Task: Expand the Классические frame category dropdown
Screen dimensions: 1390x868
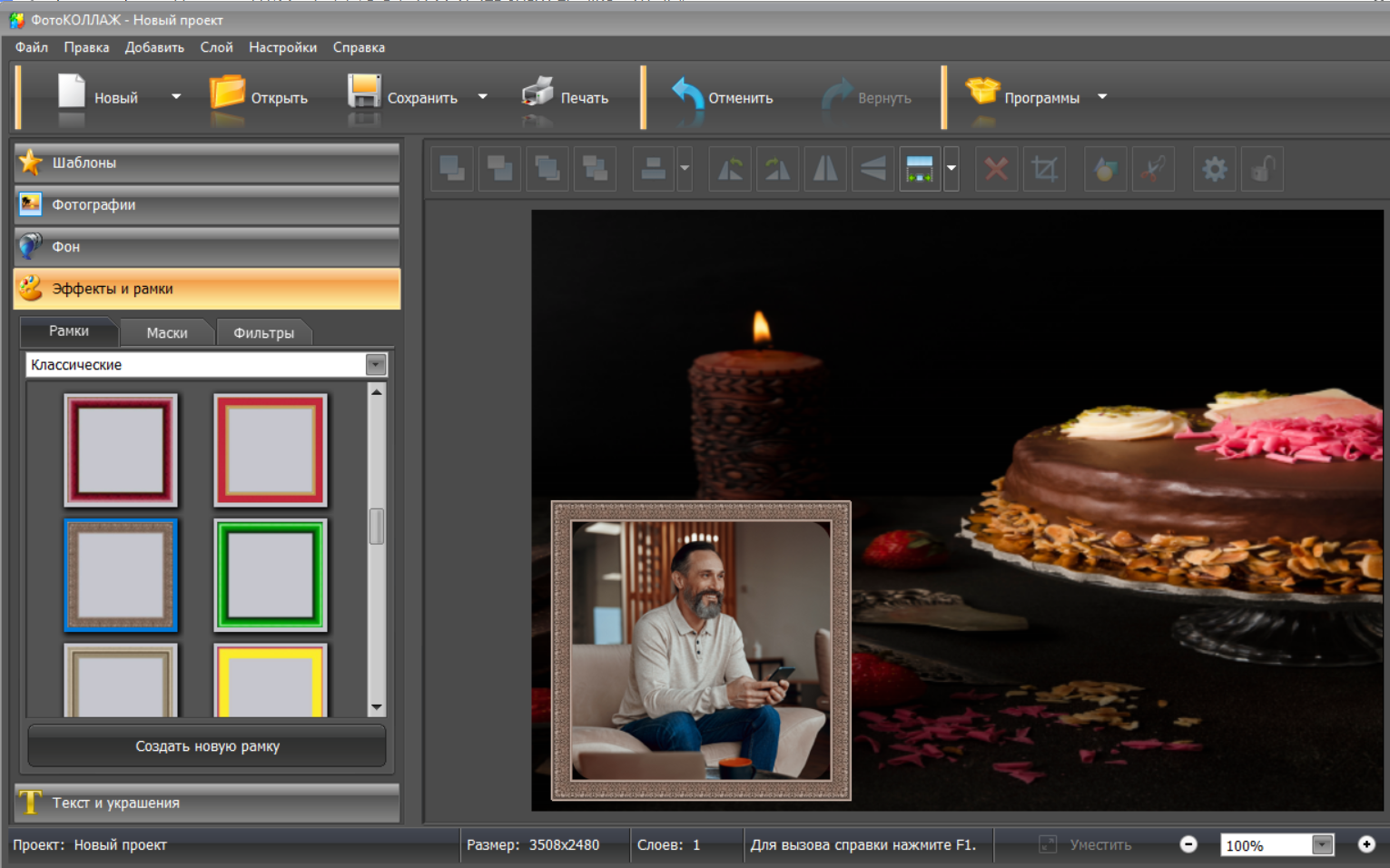Action: click(376, 365)
